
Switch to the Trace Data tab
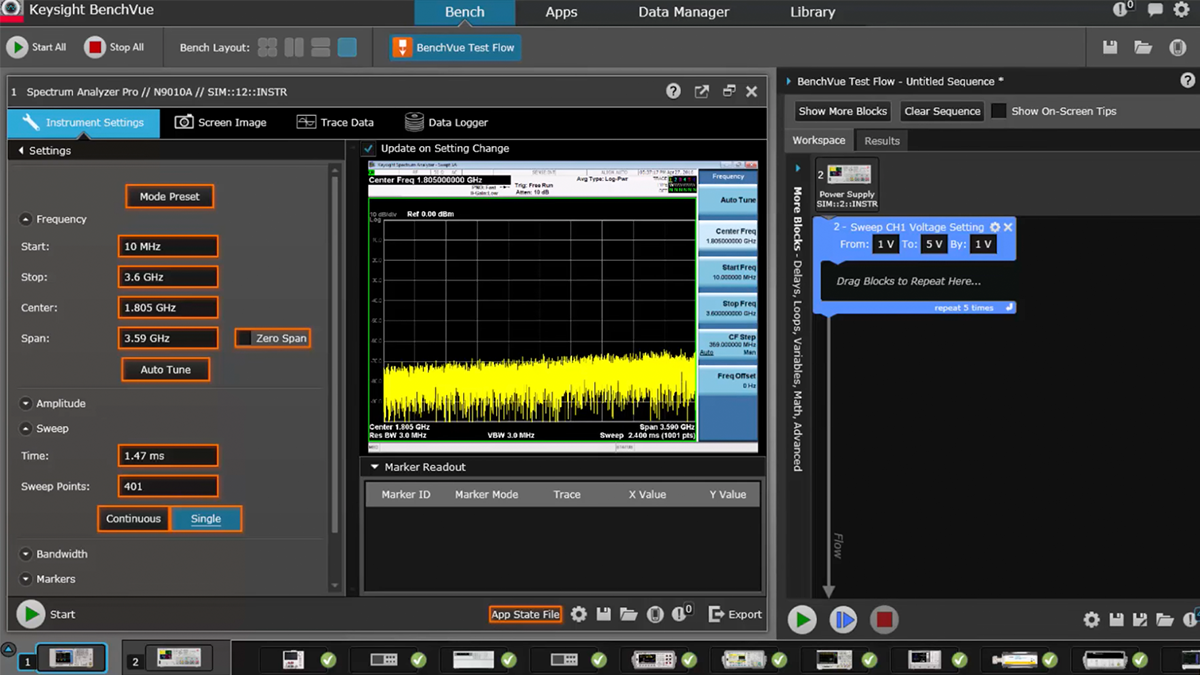(x=335, y=122)
